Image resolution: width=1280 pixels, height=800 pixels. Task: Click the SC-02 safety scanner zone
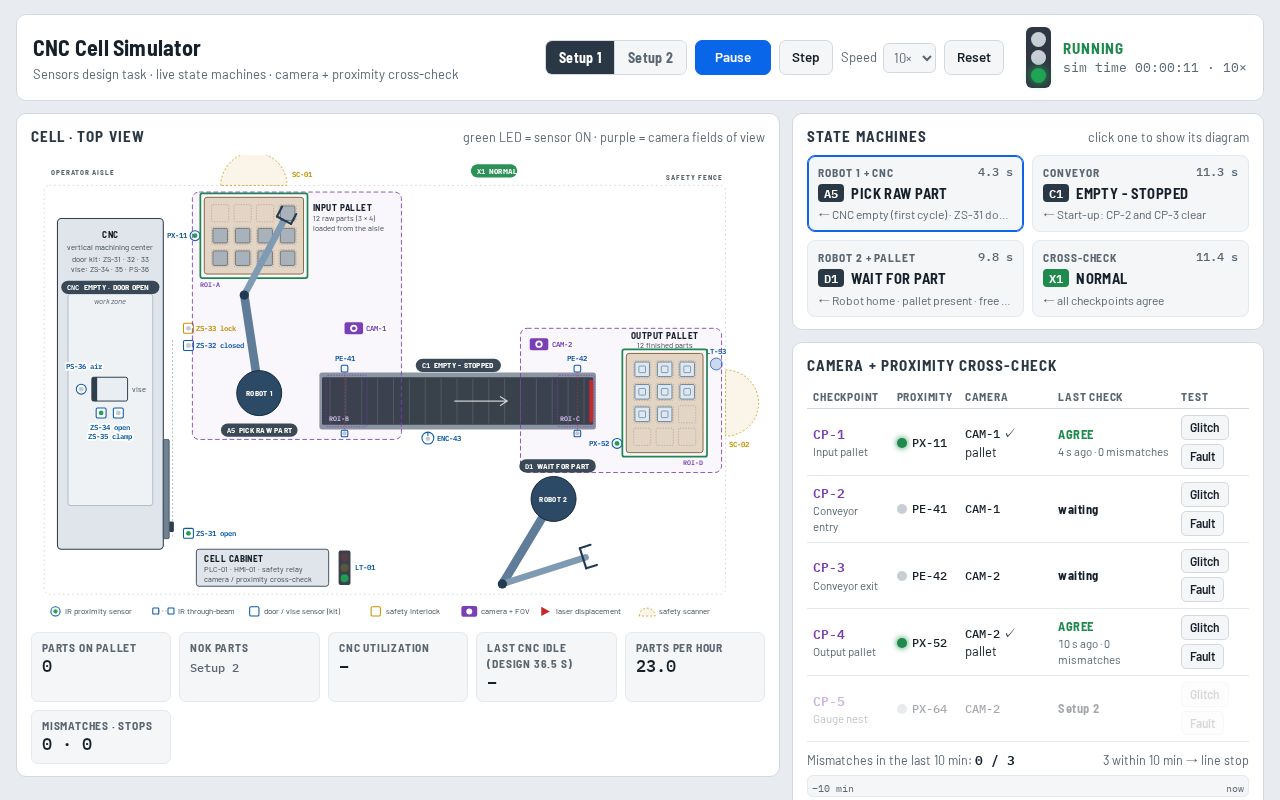(x=741, y=402)
